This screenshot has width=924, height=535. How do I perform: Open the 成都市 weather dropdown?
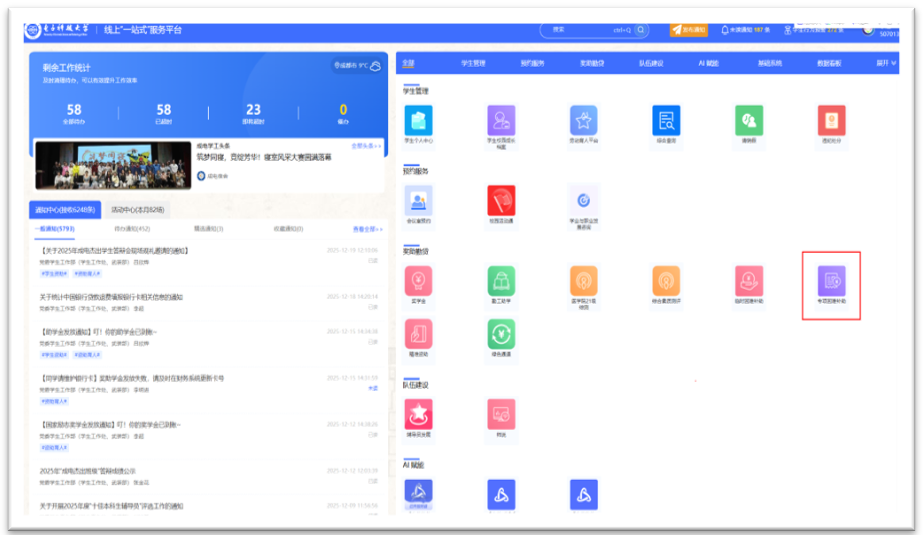(357, 66)
